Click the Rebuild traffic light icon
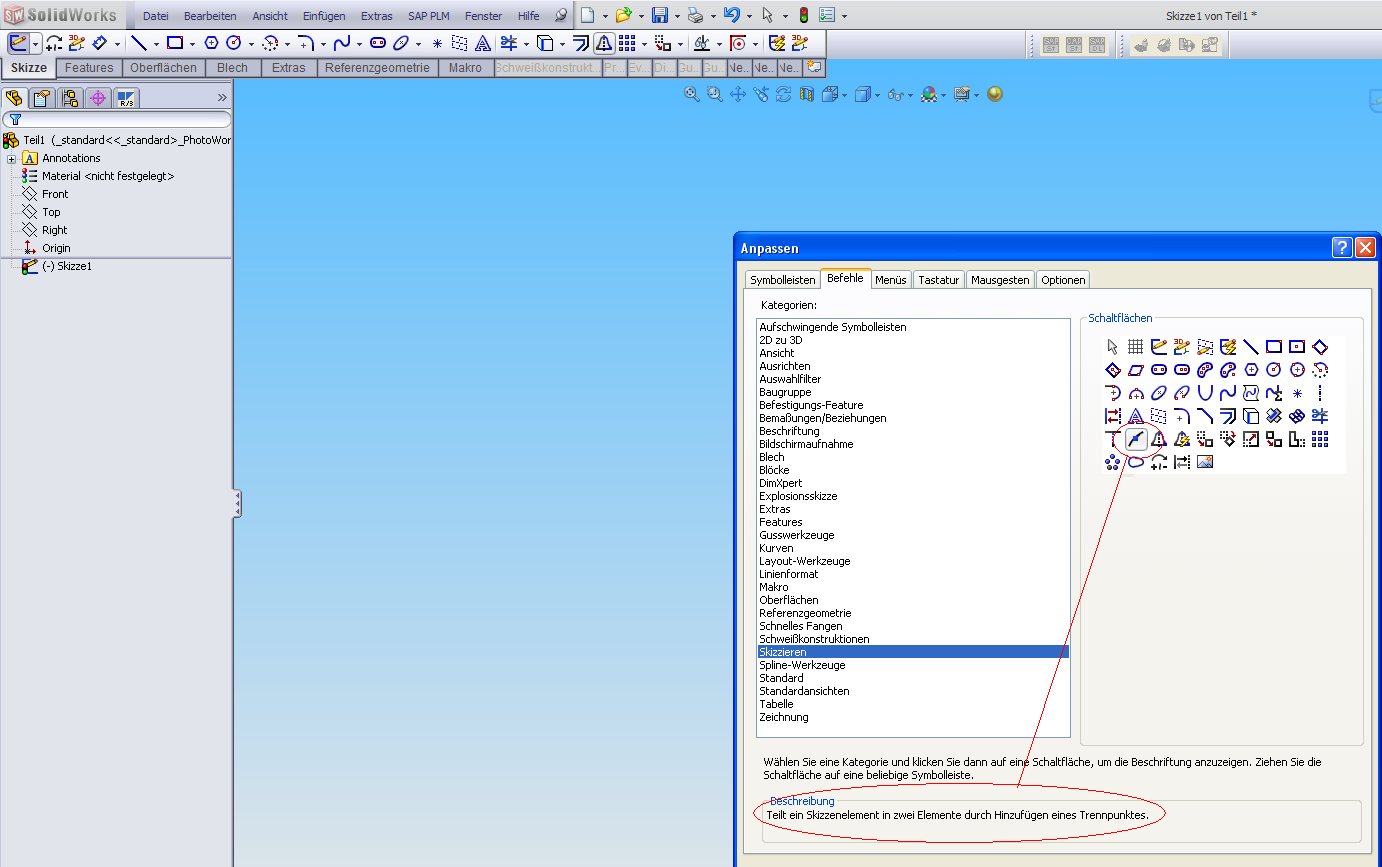 coord(803,15)
